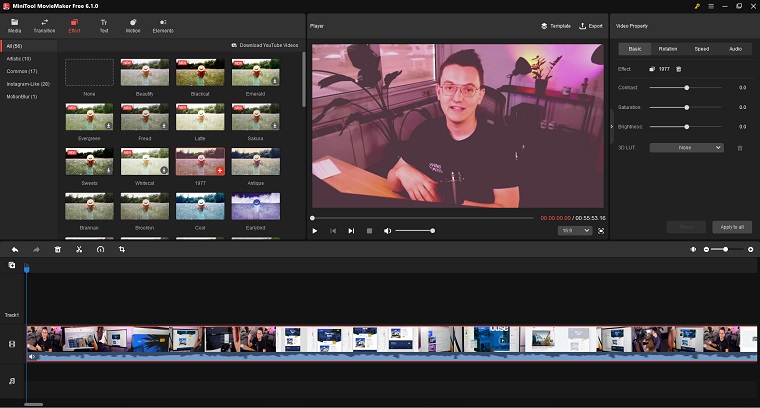Open the Motion tab
The image size is (760, 408).
[133, 26]
